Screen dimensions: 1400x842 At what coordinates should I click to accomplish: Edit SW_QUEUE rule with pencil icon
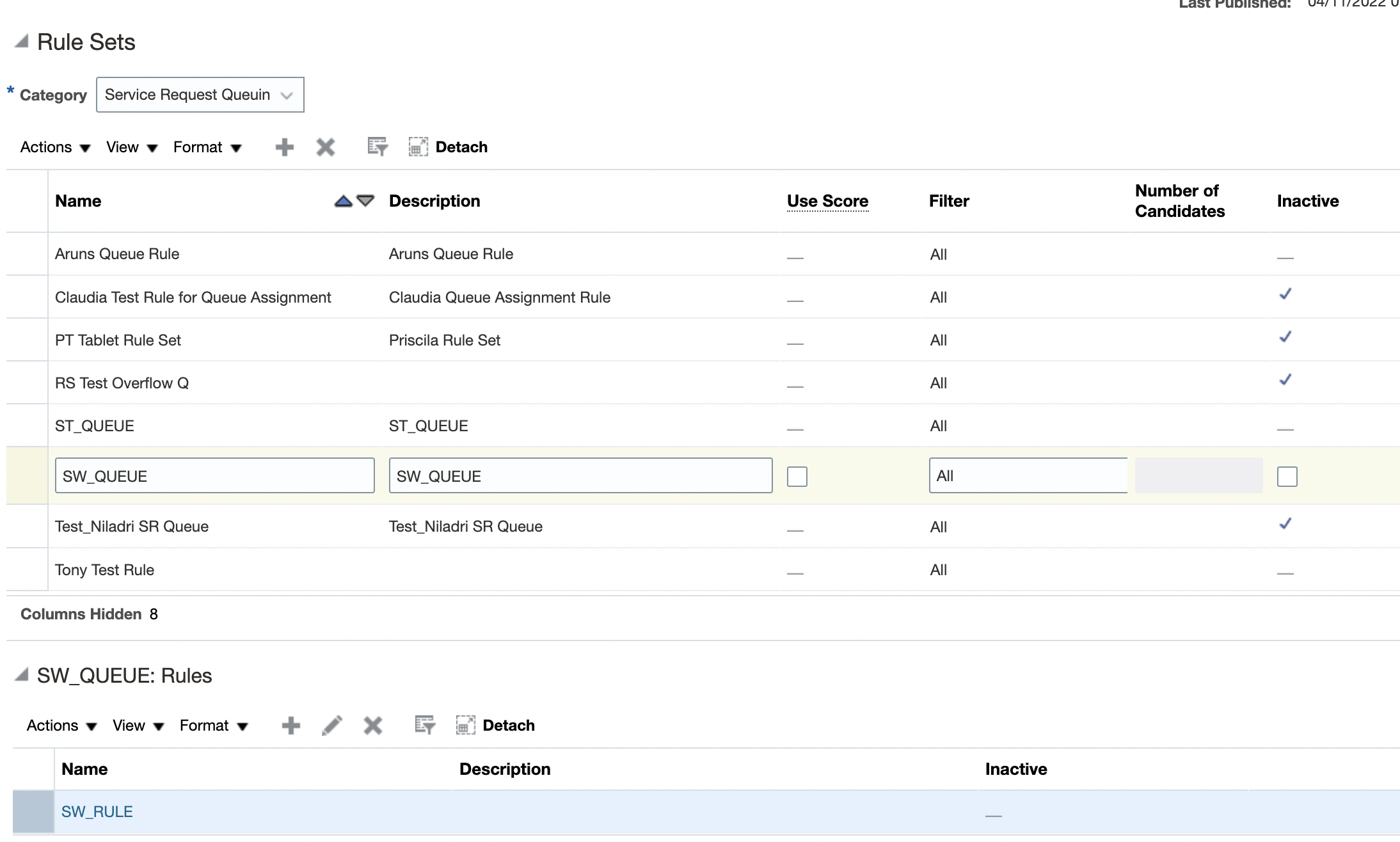(331, 726)
